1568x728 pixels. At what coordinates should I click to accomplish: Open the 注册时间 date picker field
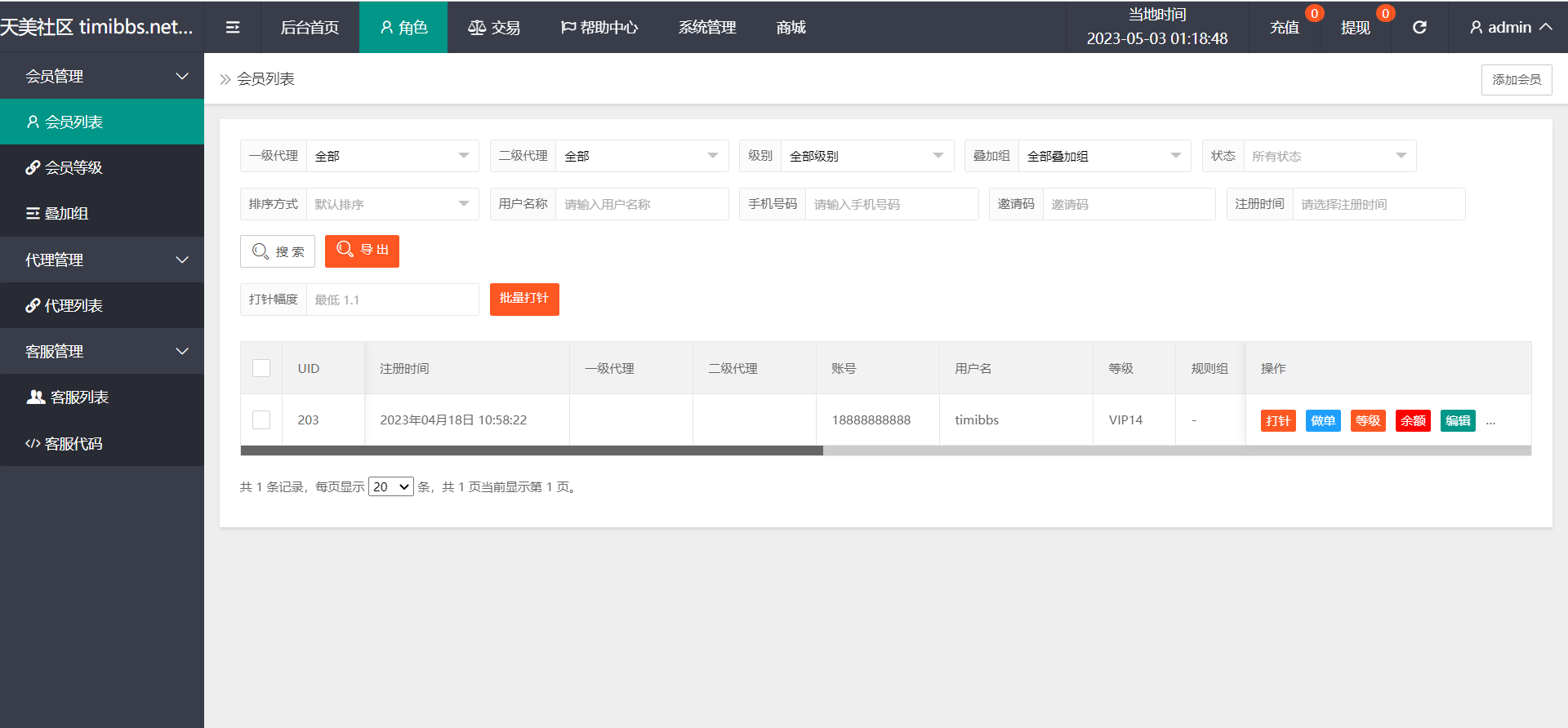1379,204
